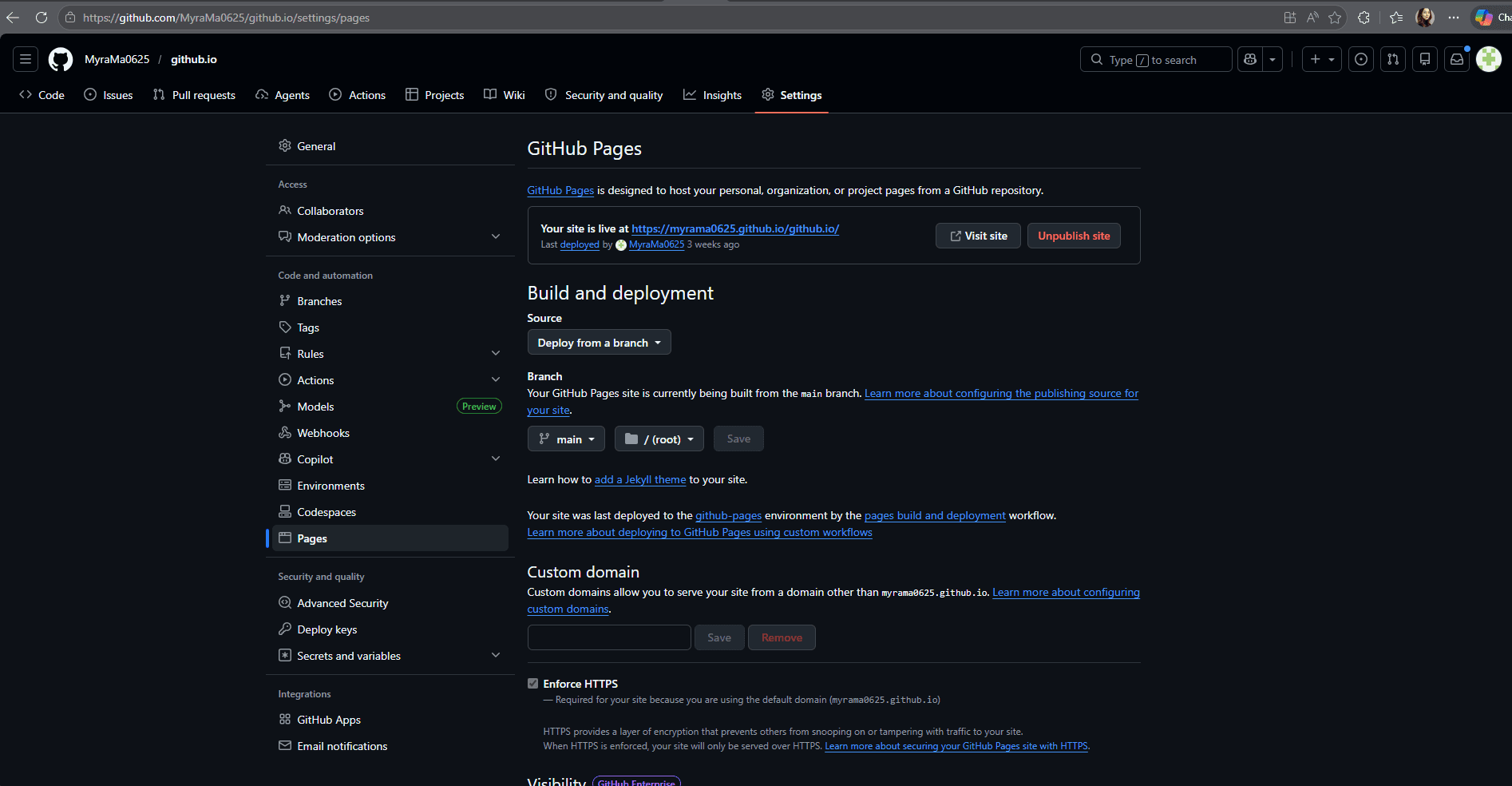Add page to favorites star icon

(x=1335, y=18)
